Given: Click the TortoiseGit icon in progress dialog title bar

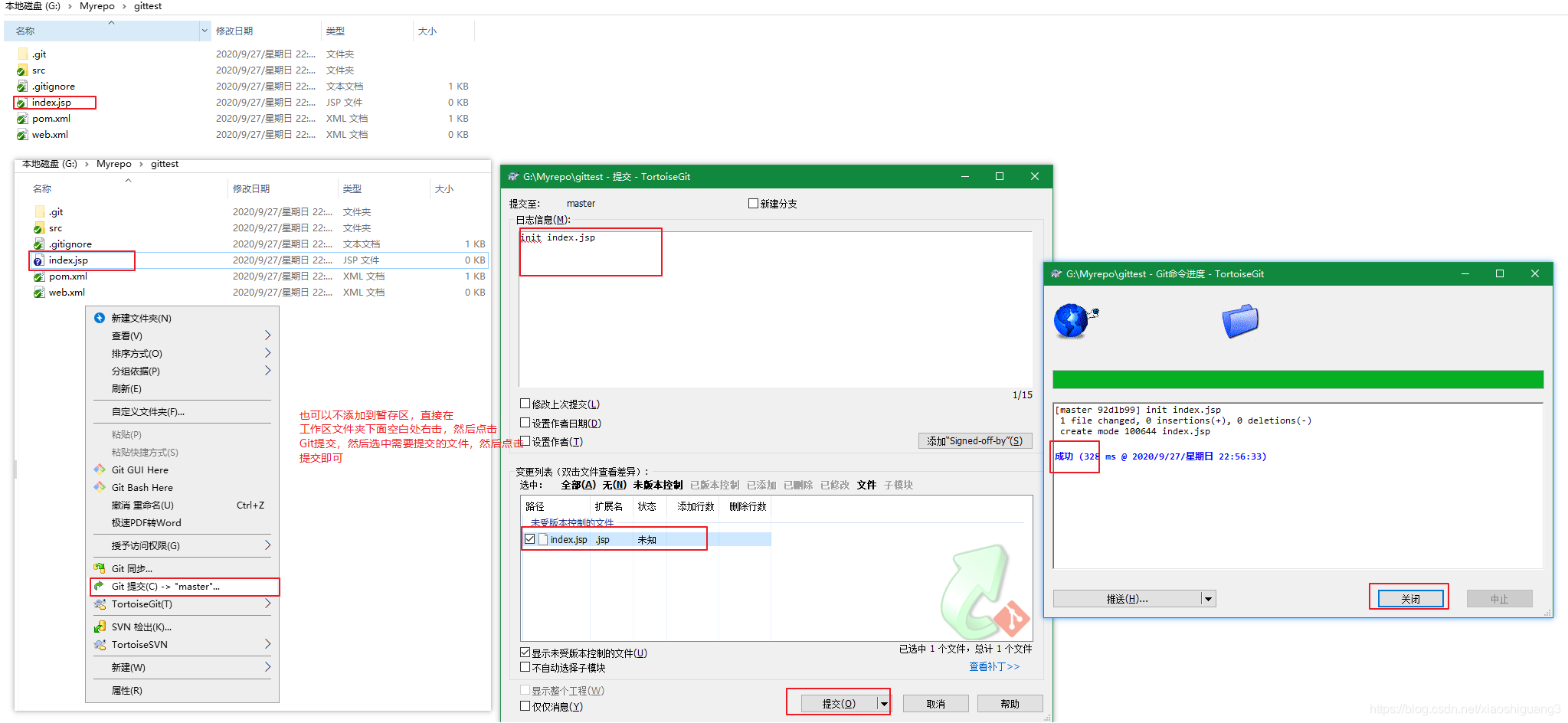Looking at the screenshot, I should coord(1056,273).
